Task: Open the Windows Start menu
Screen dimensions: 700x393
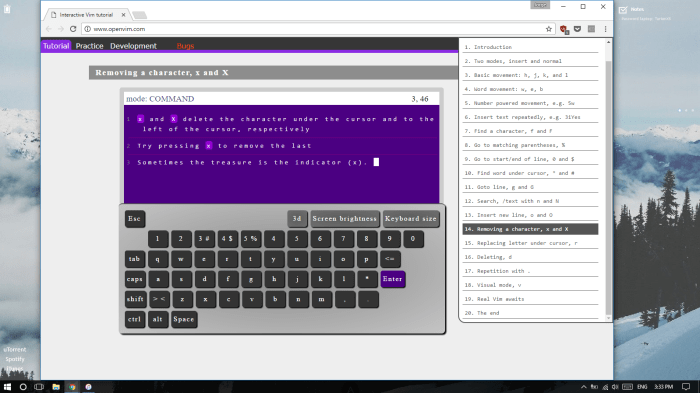Action: pyautogui.click(x=7, y=387)
